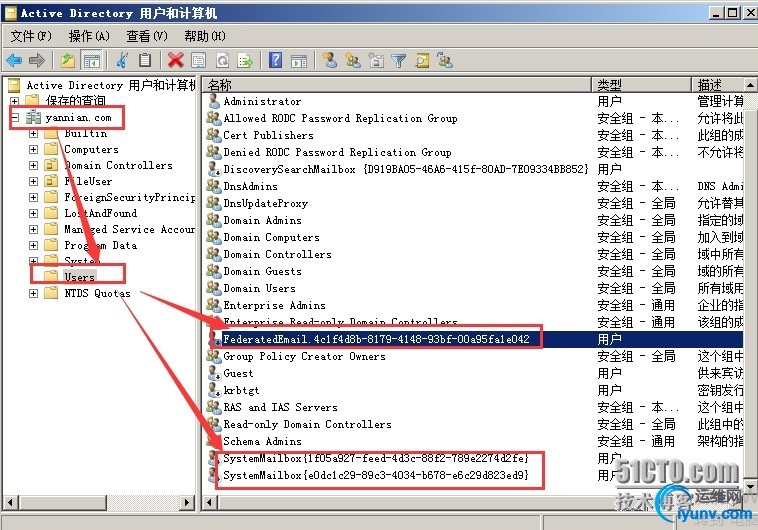Expand the Builtin folder node
The height and width of the screenshot is (530, 758).
pyautogui.click(x=33, y=133)
